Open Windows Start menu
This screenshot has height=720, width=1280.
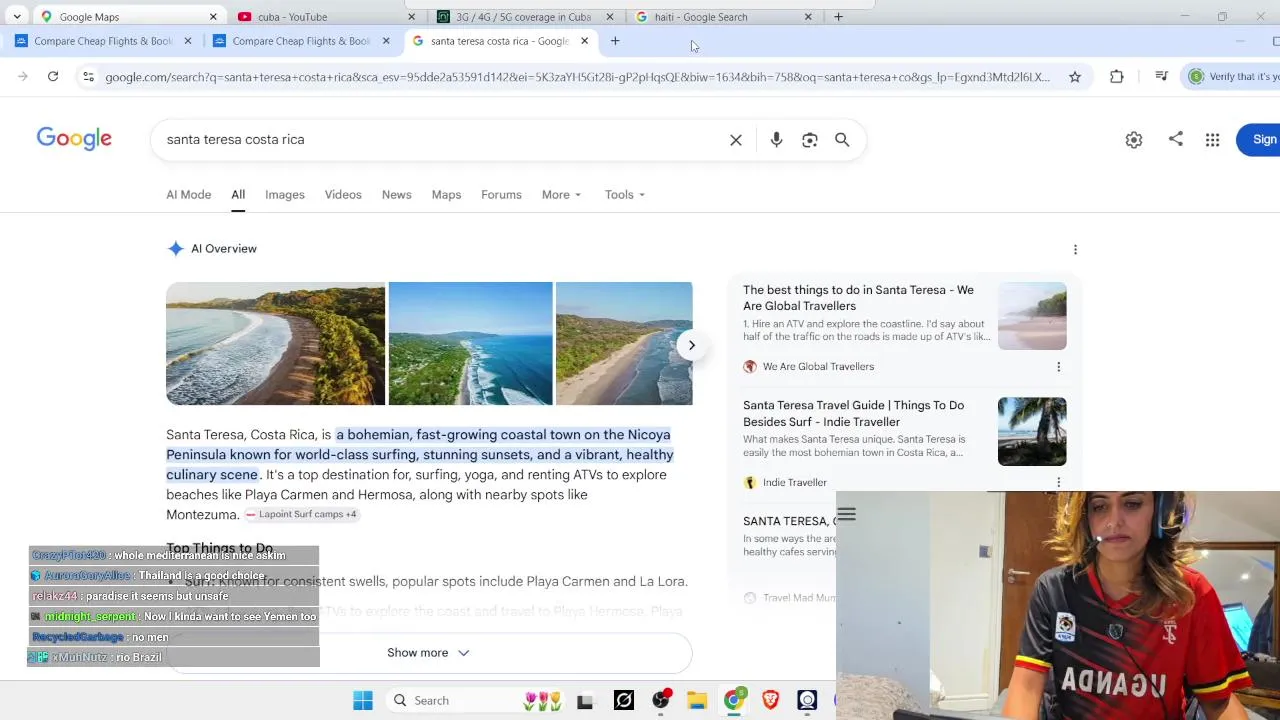click(x=363, y=701)
